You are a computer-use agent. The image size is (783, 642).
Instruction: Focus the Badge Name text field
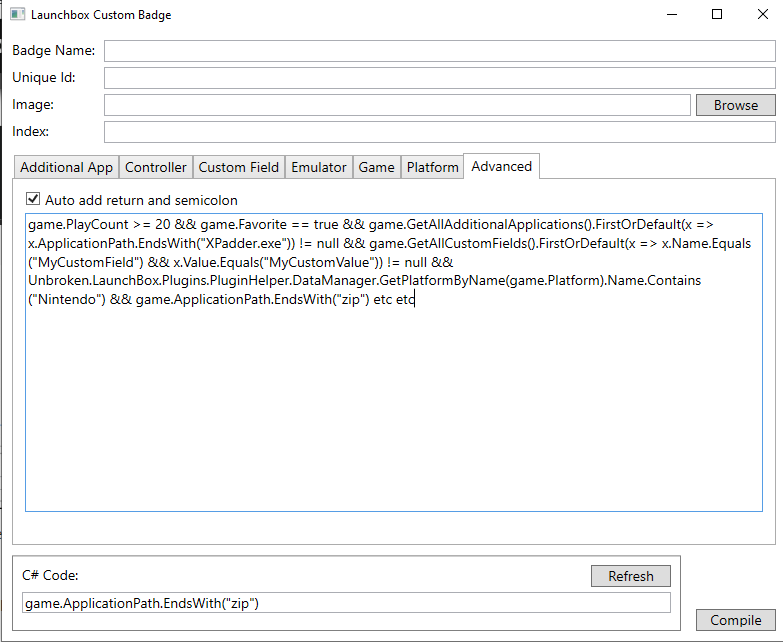[439, 51]
